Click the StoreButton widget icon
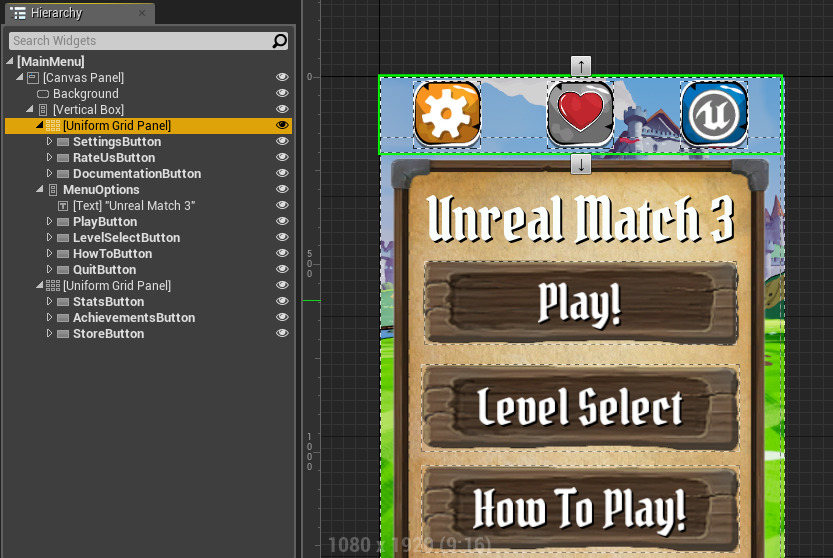This screenshot has height=558, width=833. (x=63, y=334)
